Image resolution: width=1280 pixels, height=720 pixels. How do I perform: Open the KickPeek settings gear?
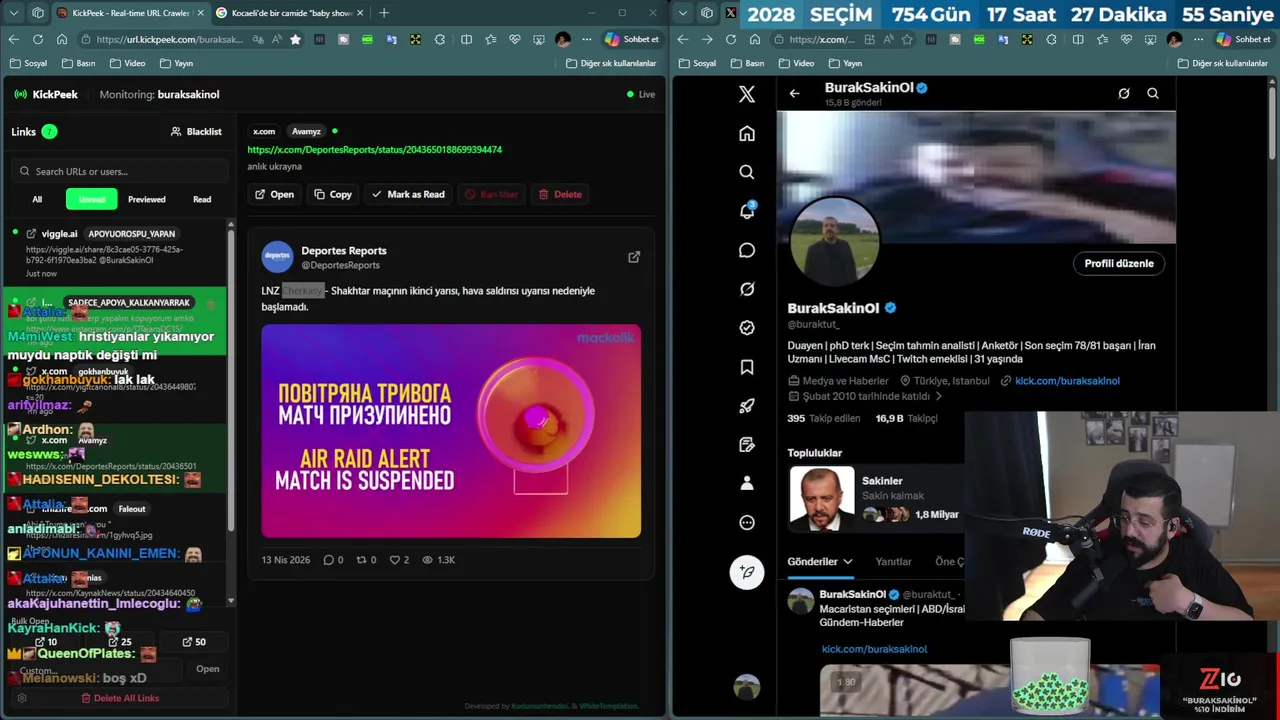[x=21, y=698]
